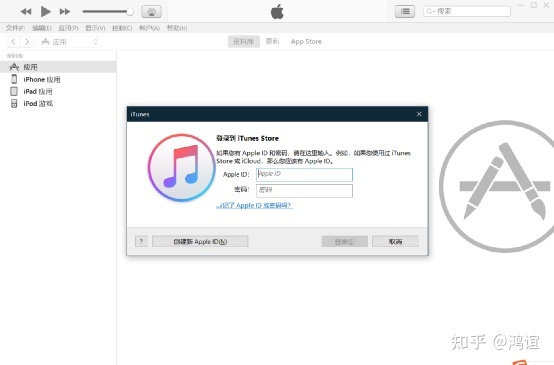554x365 pixels.
Task: Switch to the 更新 (Updates) tab
Action: pos(272,41)
